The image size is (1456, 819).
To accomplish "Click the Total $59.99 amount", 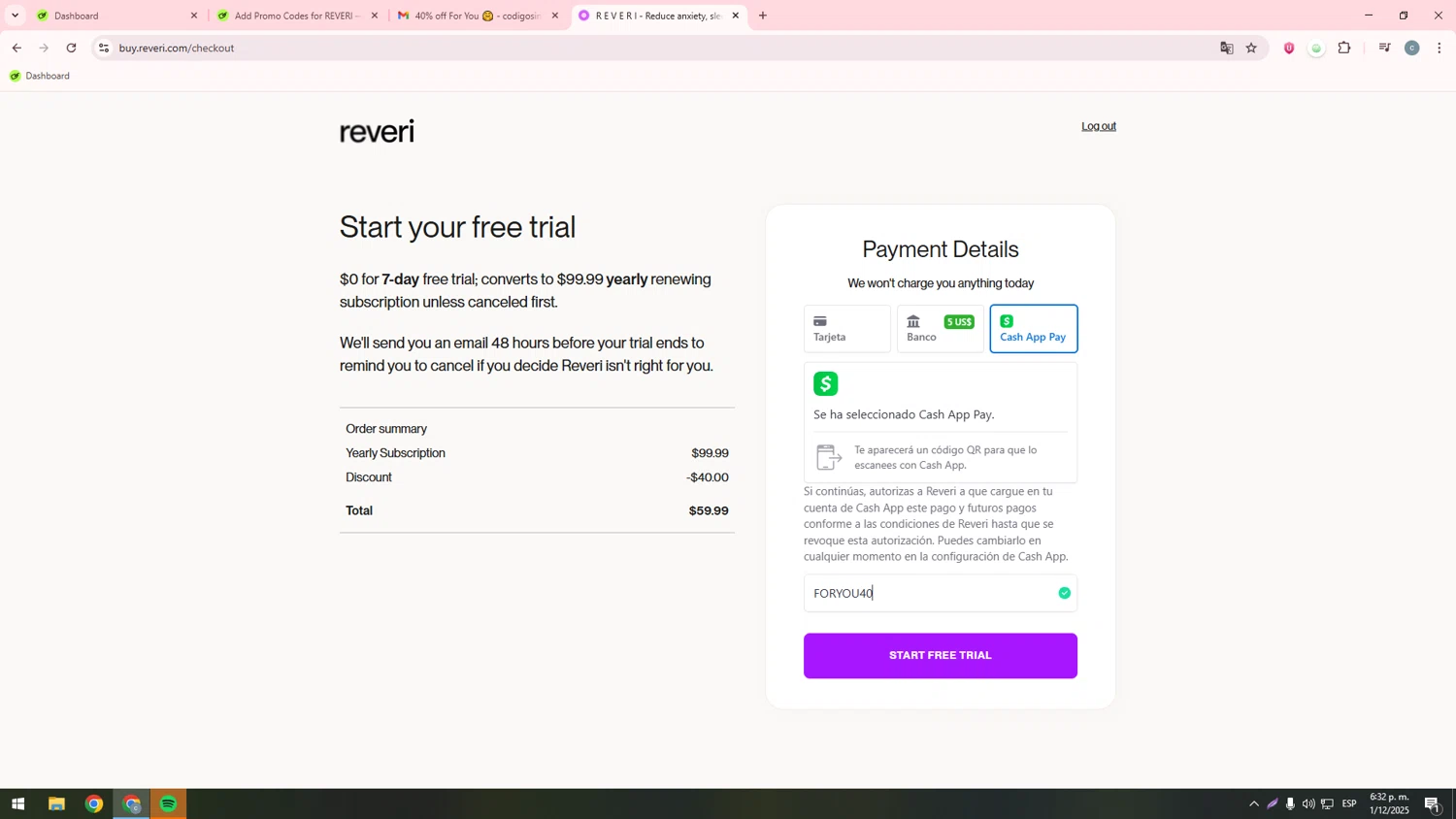I will point(709,510).
